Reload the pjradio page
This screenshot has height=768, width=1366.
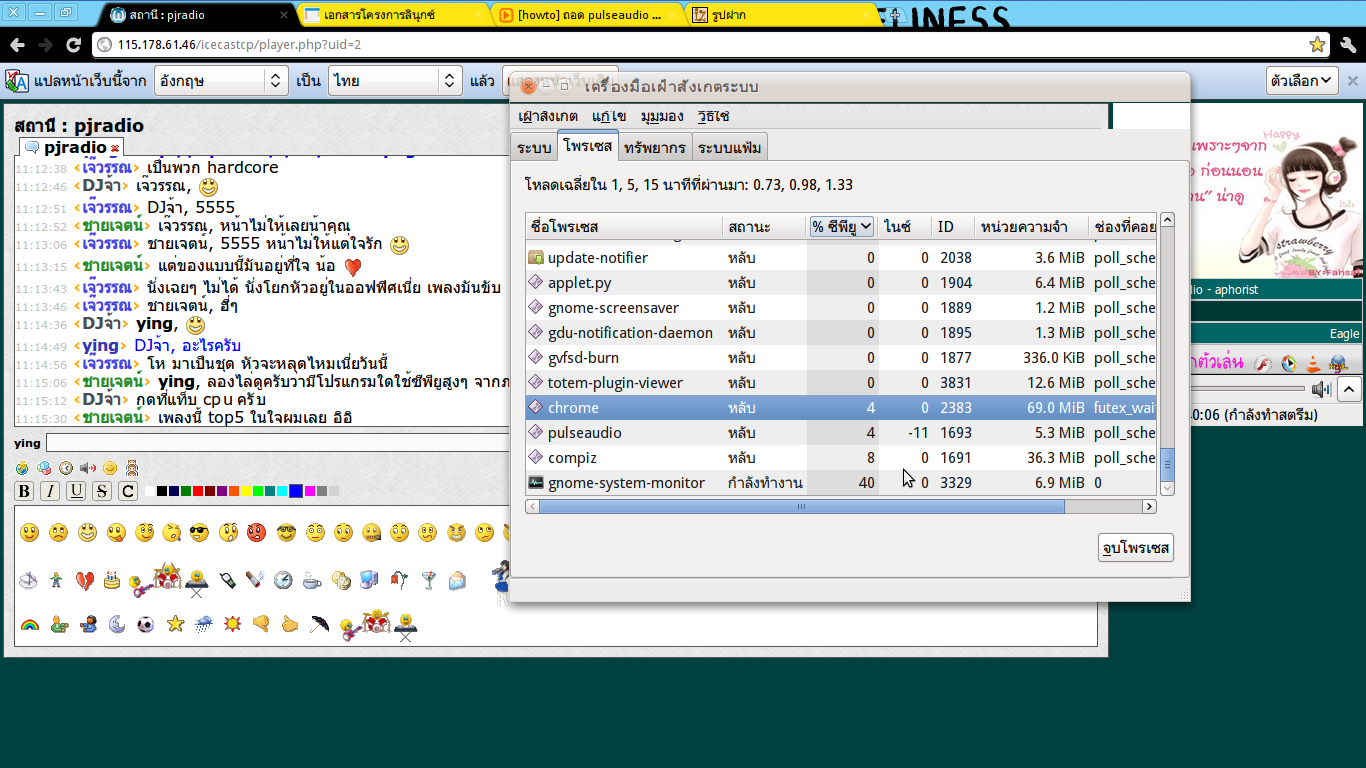(73, 45)
